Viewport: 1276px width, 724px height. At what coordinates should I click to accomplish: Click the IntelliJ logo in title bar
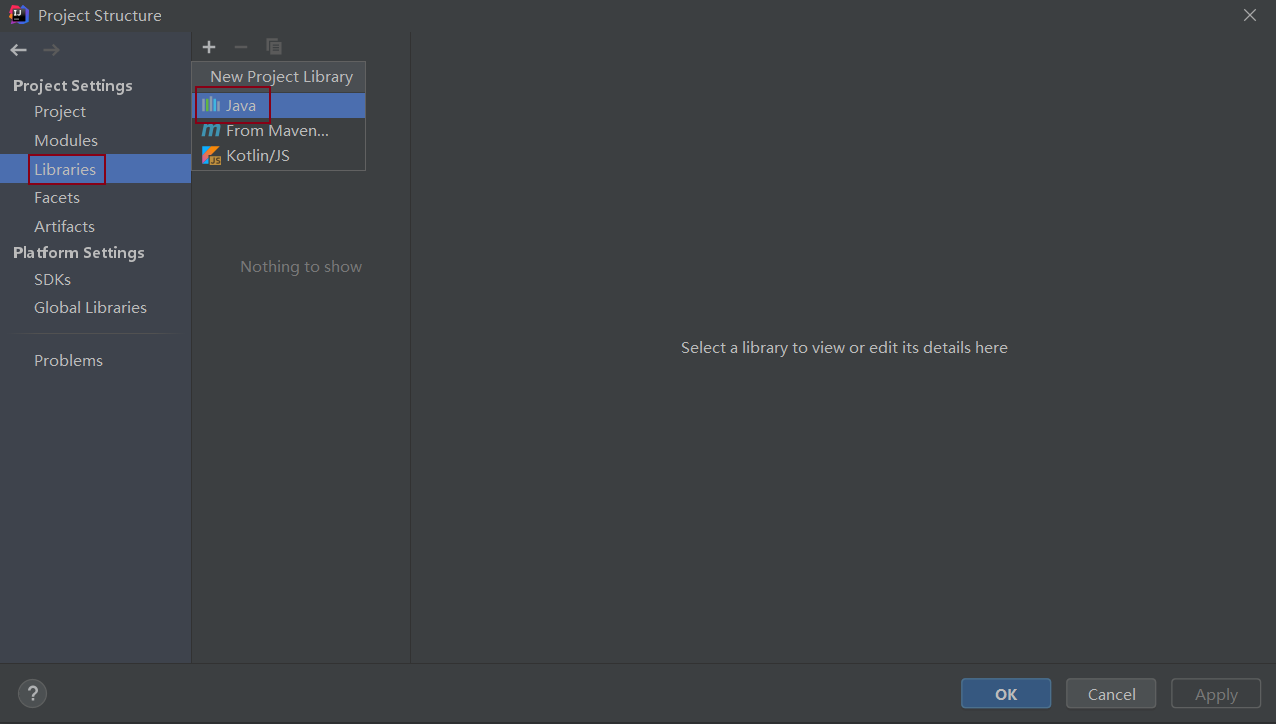tap(18, 15)
